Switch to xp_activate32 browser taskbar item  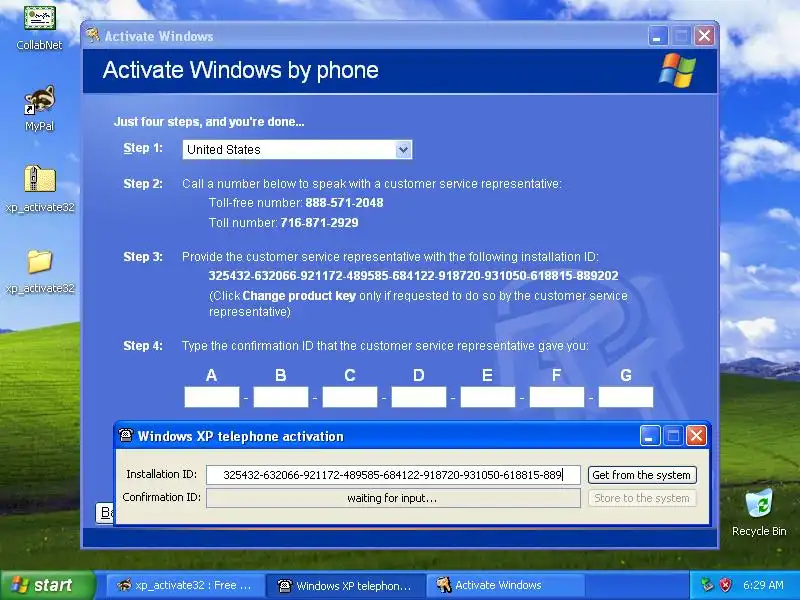(x=185, y=585)
